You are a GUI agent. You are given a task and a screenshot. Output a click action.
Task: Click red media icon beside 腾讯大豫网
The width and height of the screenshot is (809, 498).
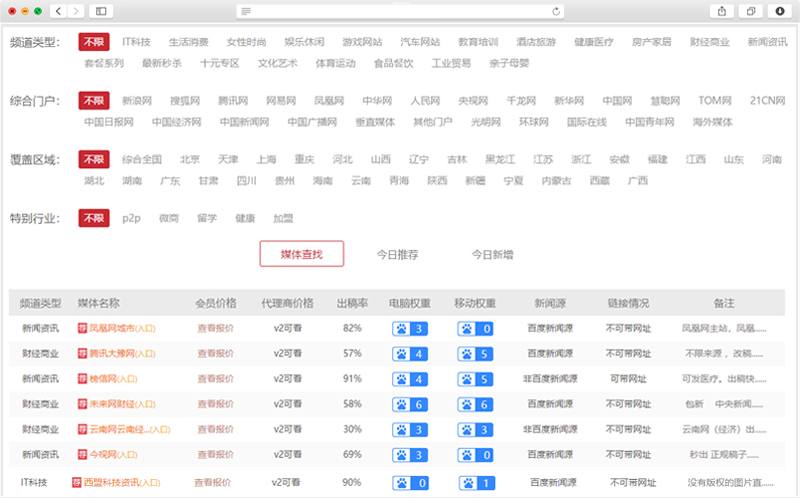point(82,354)
